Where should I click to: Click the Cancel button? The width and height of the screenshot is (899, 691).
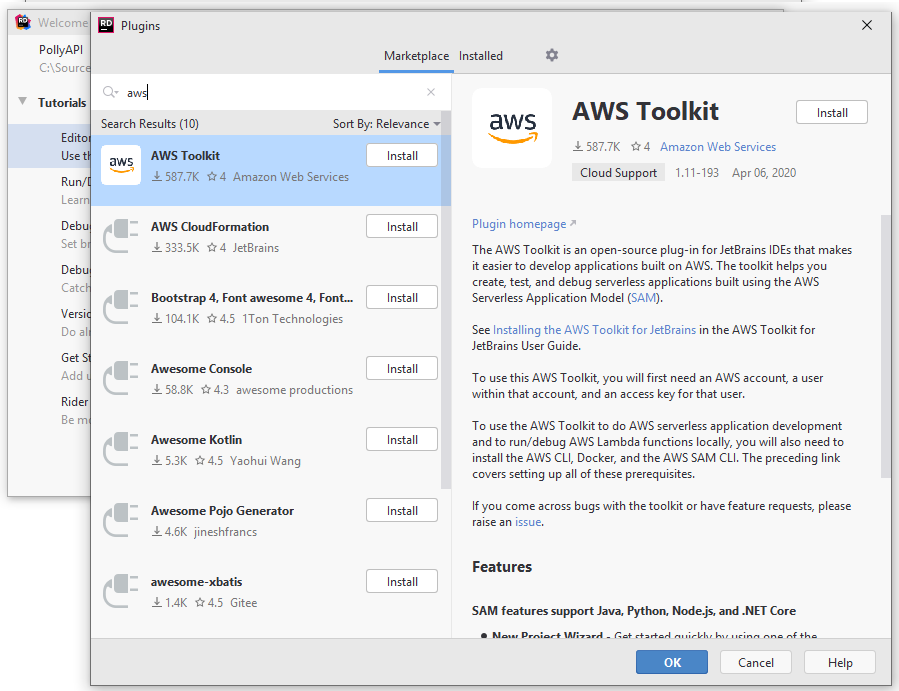756,662
